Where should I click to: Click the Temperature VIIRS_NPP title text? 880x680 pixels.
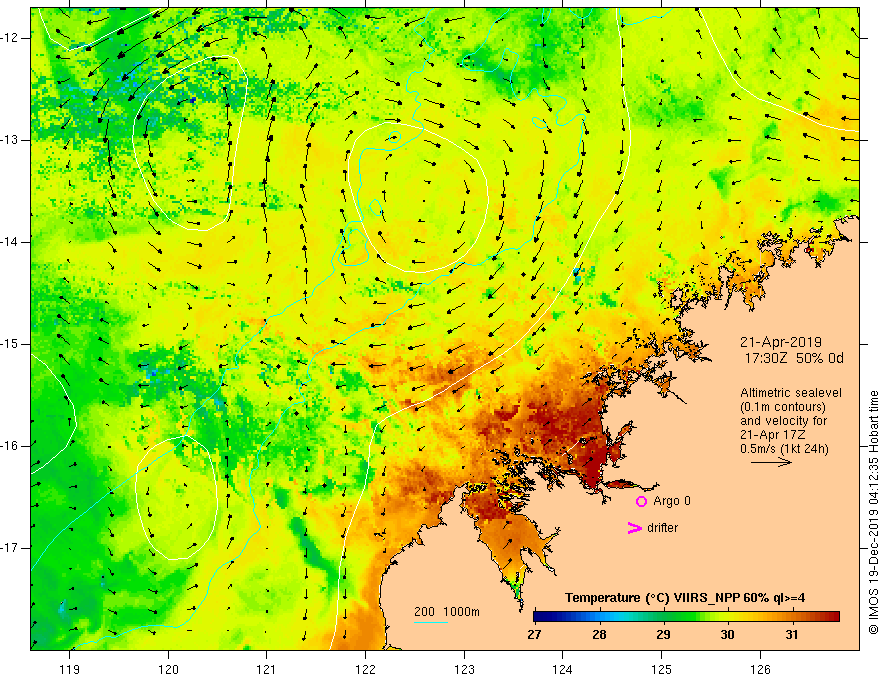685,598
